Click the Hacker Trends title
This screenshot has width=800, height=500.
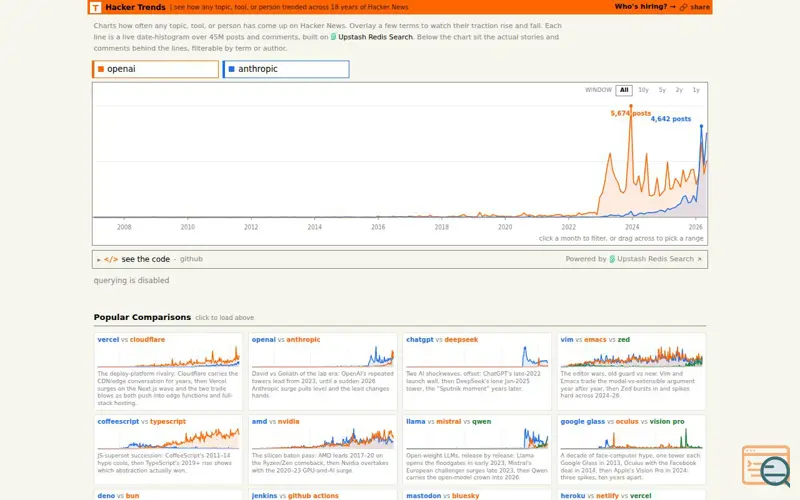[x=135, y=7]
